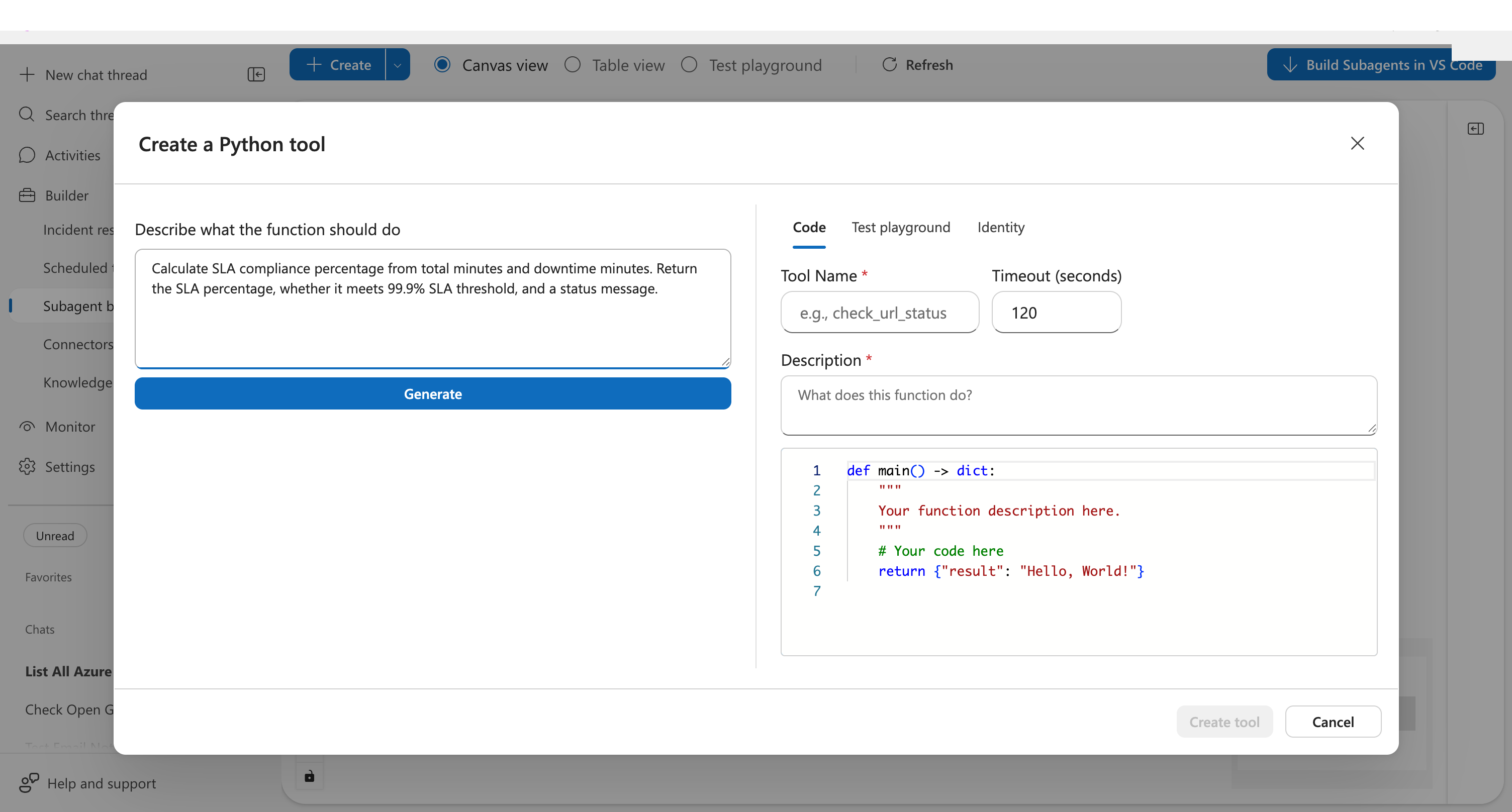Viewport: 1512px width, 812px height.
Task: Click the Generate button
Action: click(x=433, y=393)
